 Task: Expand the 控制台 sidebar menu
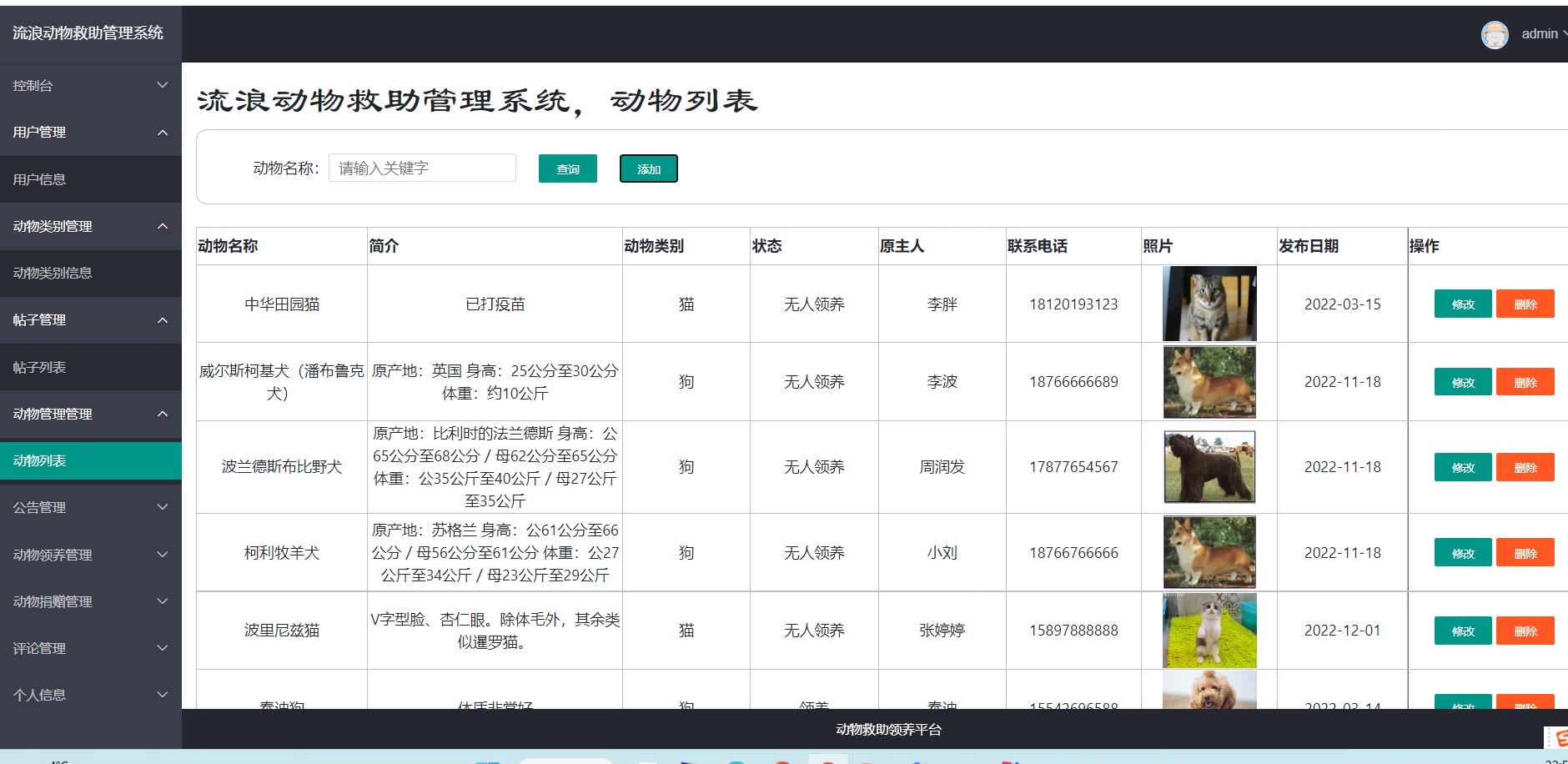[90, 85]
